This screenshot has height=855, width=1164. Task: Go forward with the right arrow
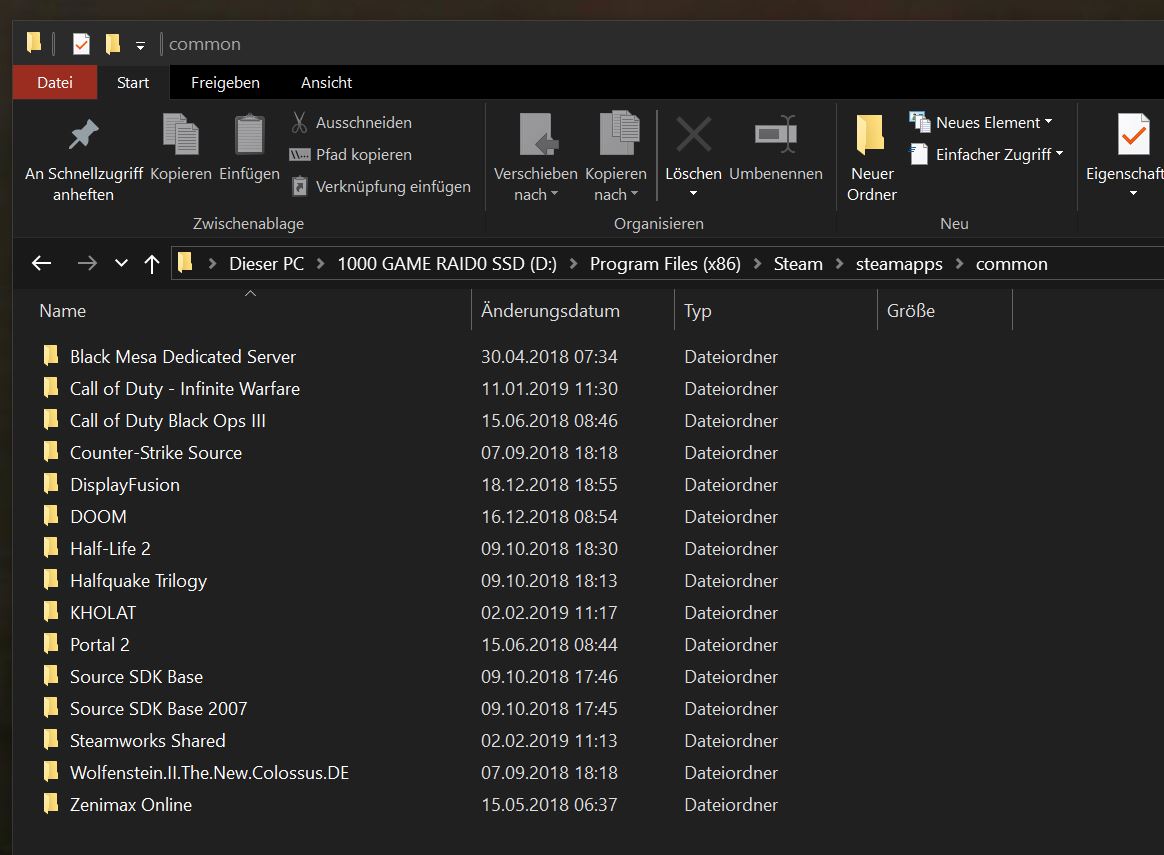point(87,263)
